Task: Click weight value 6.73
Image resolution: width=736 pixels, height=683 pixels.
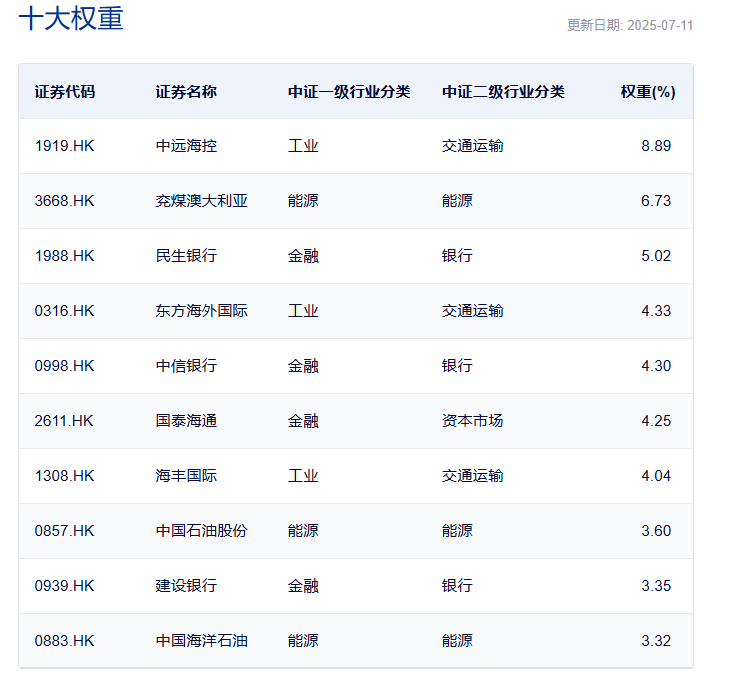Action: coord(656,201)
